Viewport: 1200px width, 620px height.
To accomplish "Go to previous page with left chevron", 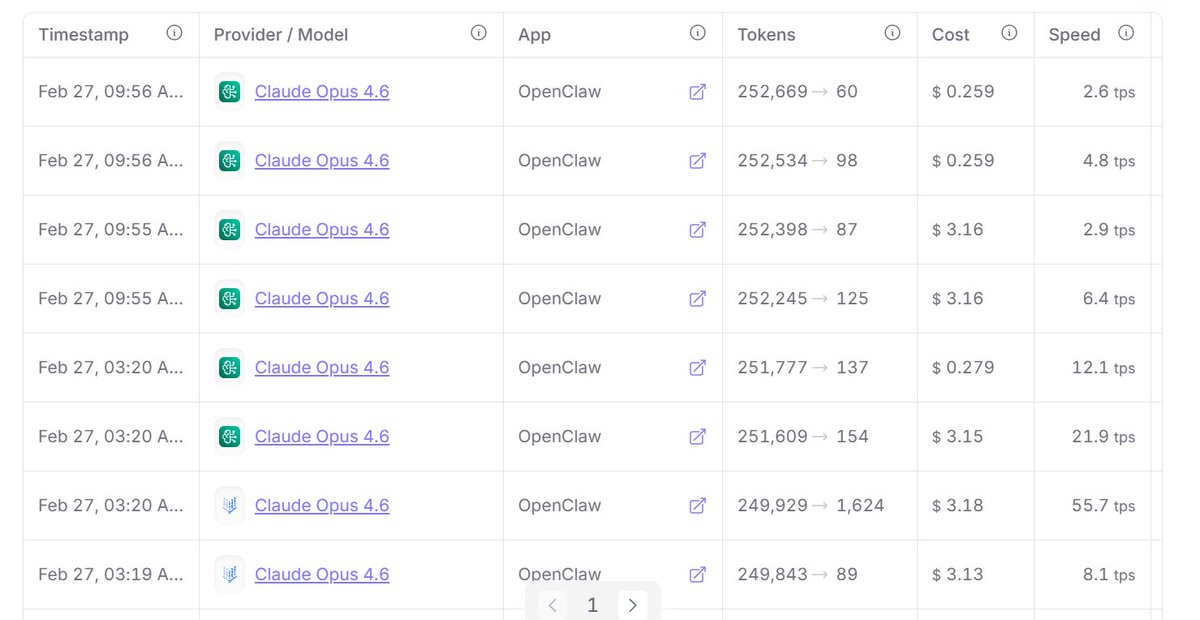I will [553, 605].
